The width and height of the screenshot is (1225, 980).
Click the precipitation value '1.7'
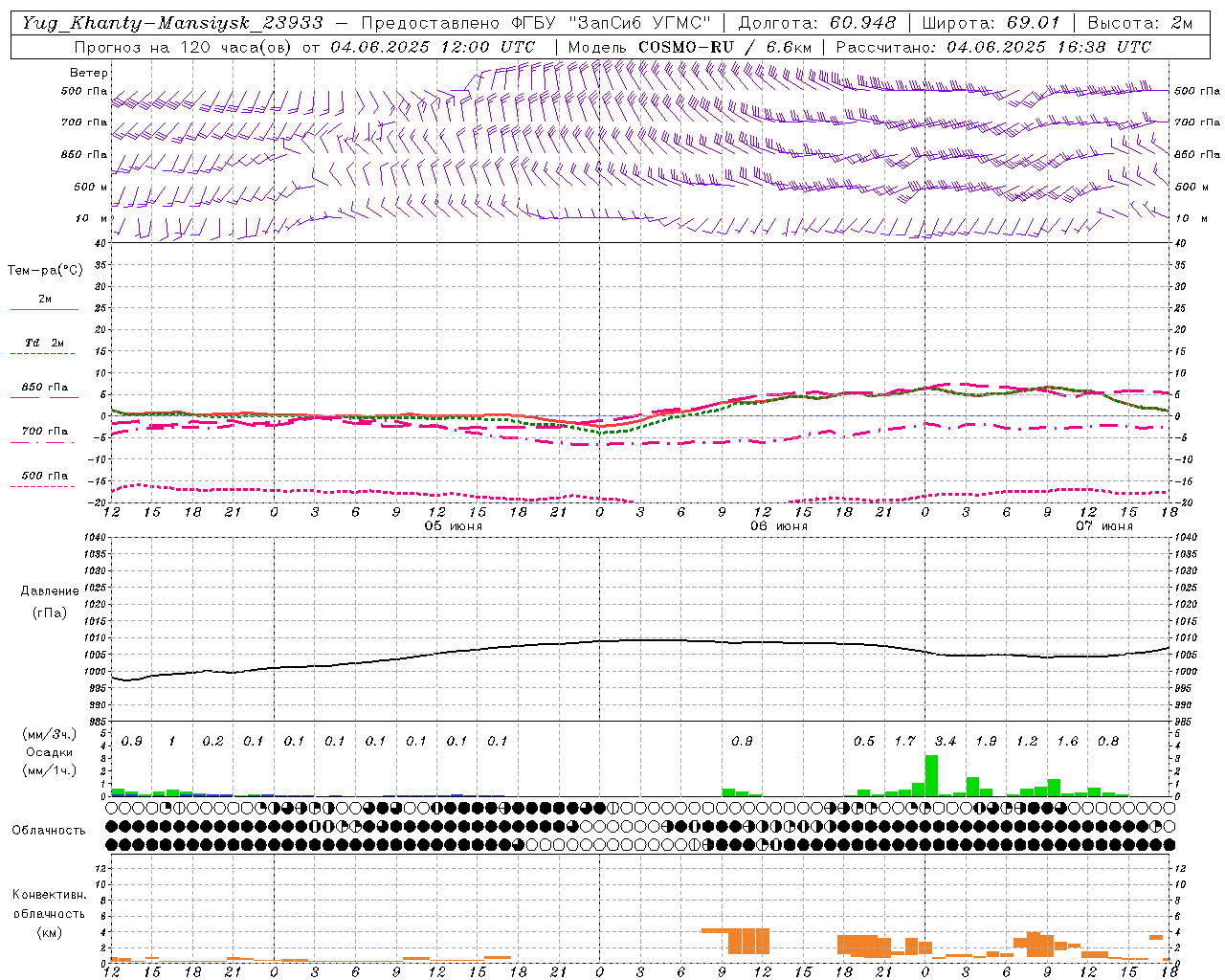pos(904,742)
